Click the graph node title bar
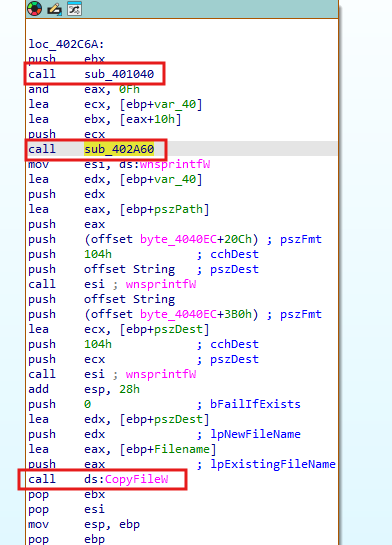392x545 pixels. [182, 9]
